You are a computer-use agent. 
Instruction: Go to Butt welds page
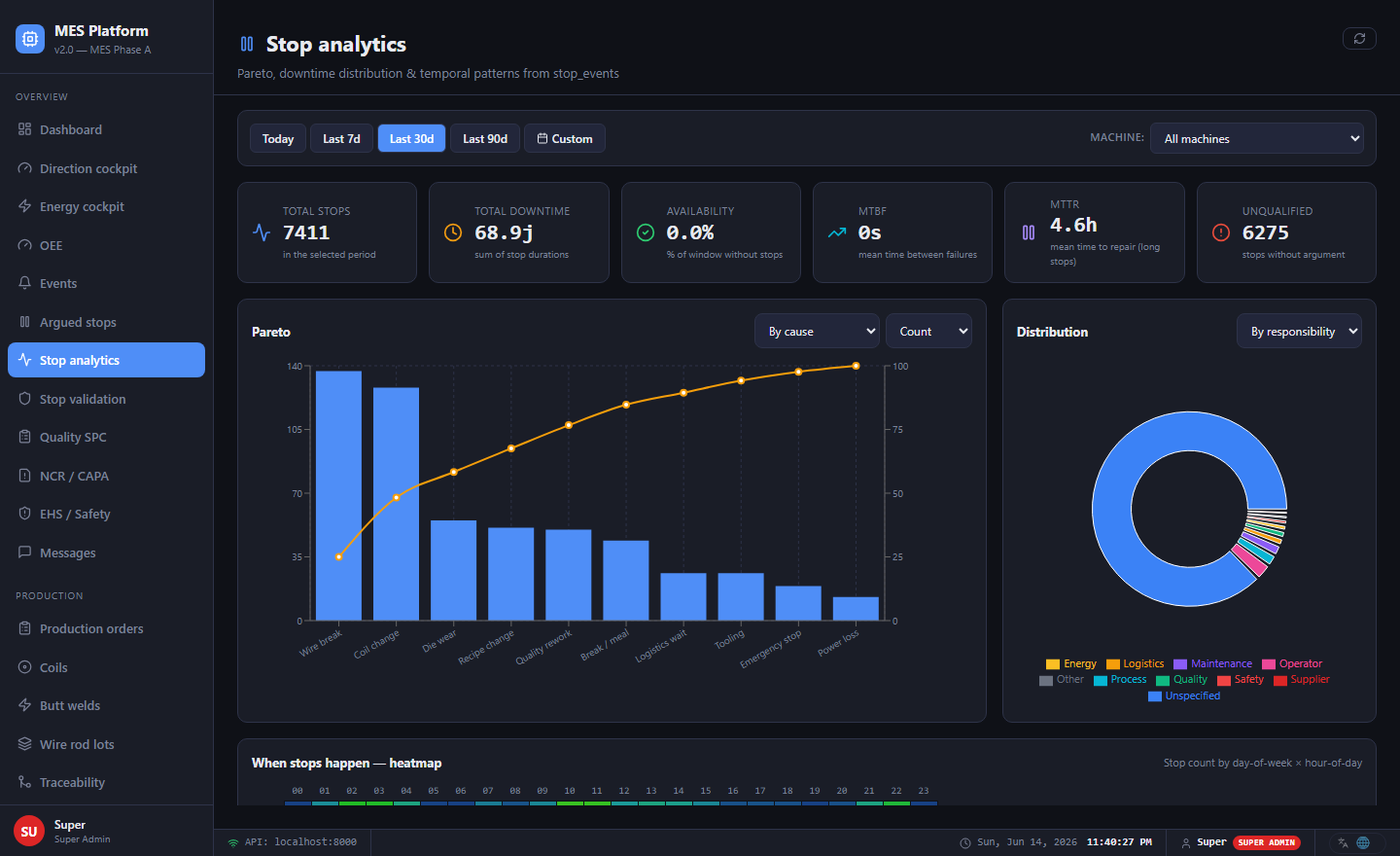107,705
